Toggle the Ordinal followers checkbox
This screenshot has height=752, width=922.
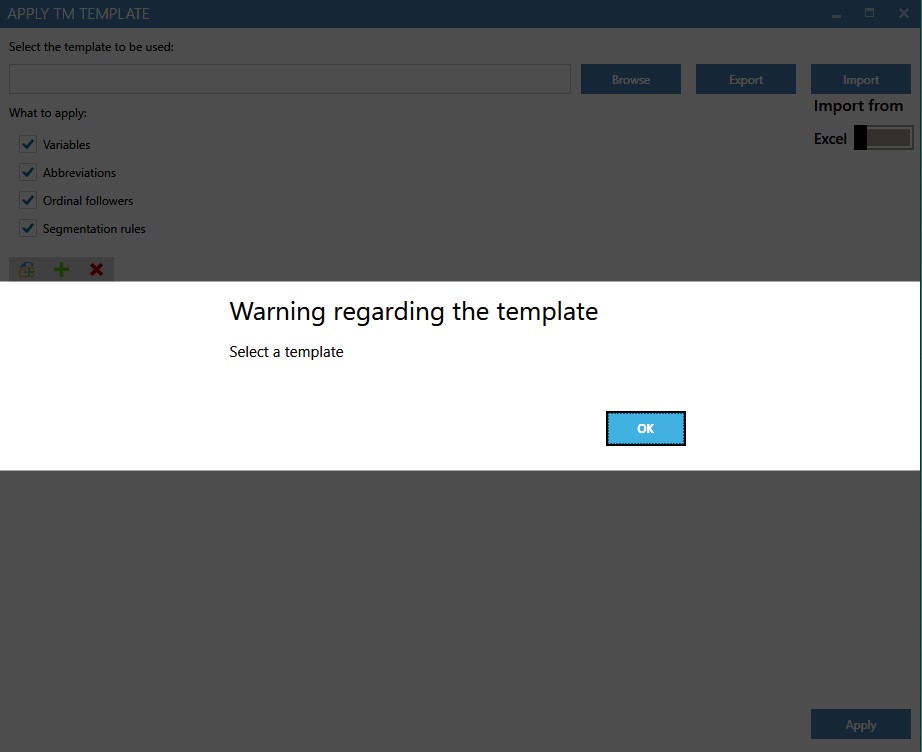coord(28,200)
